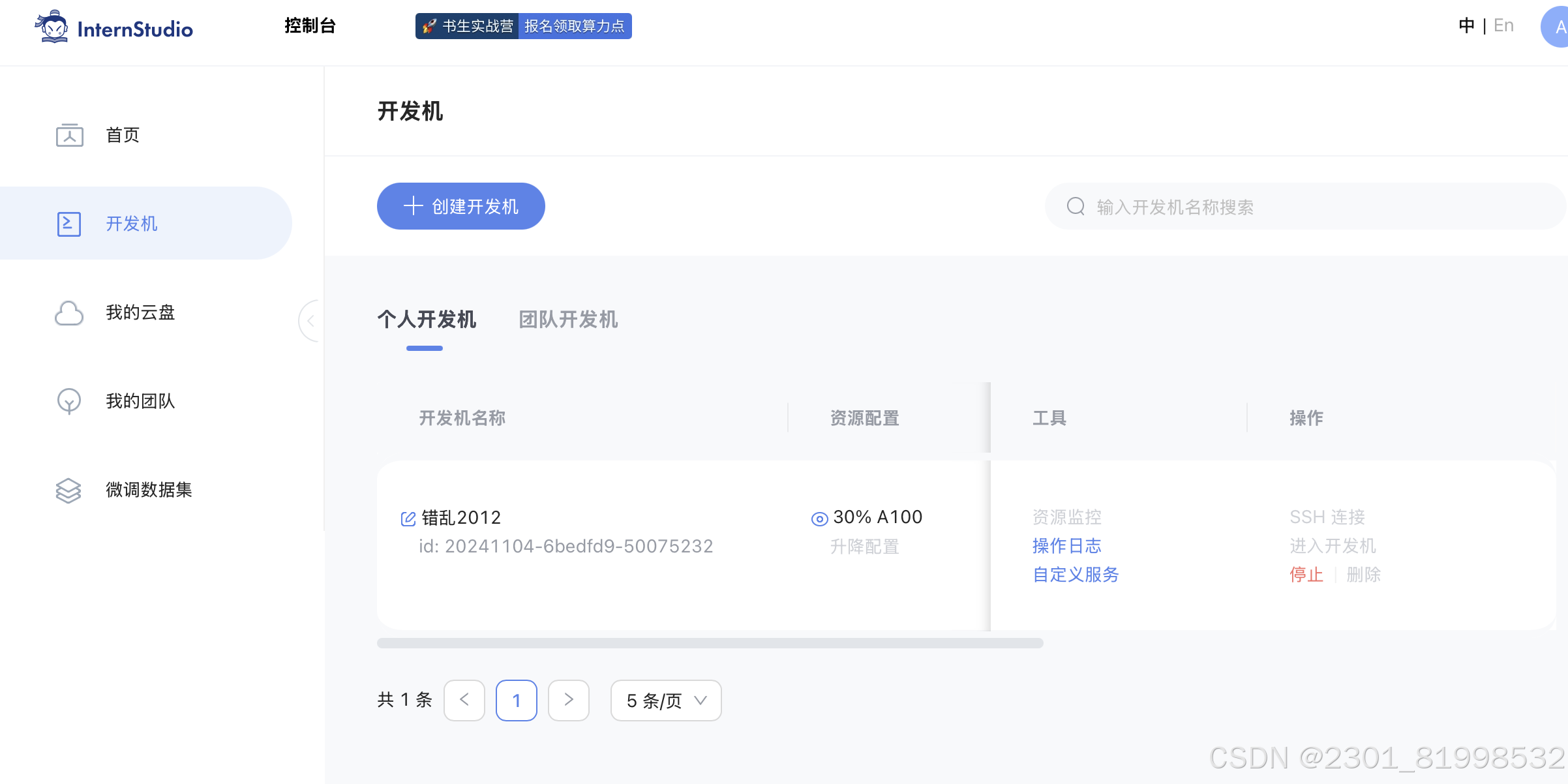Open the 5 条/页 page size dropdown
The image size is (1568, 784).
point(666,701)
